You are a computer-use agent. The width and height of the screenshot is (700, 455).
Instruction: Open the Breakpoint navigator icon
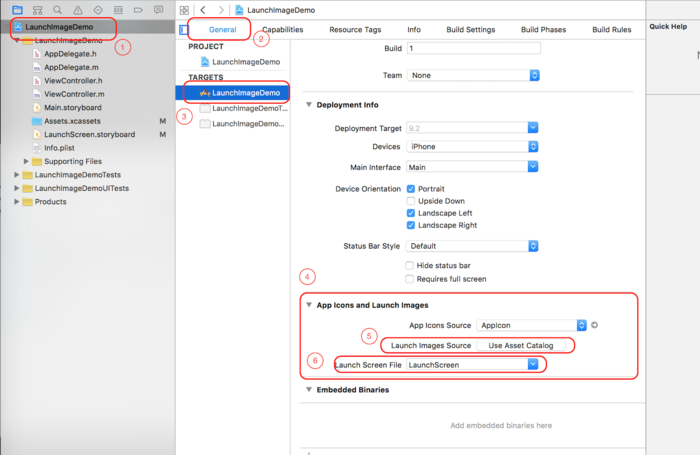138,10
